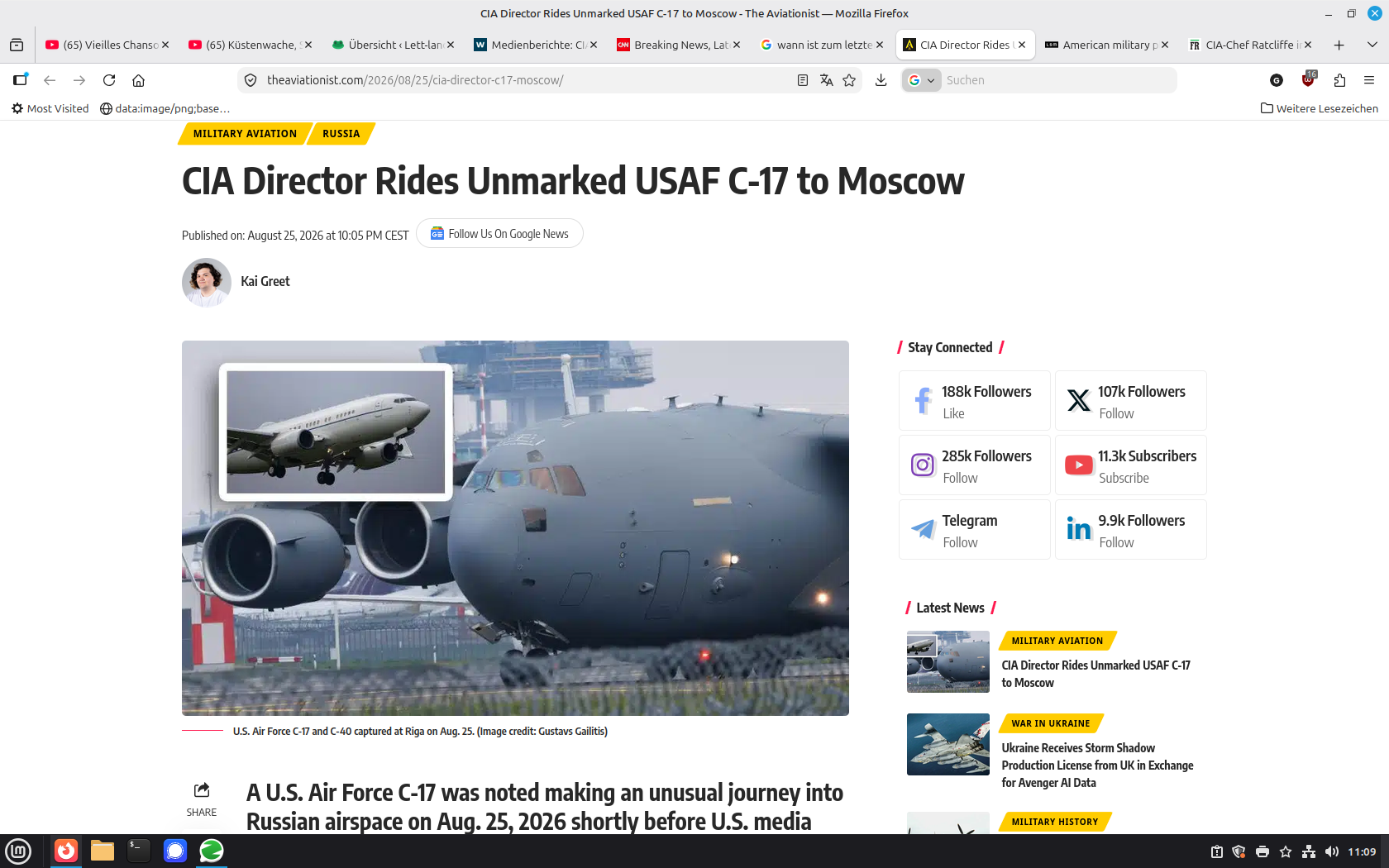Open Signal from the taskbar
1389x868 pixels.
tap(175, 851)
